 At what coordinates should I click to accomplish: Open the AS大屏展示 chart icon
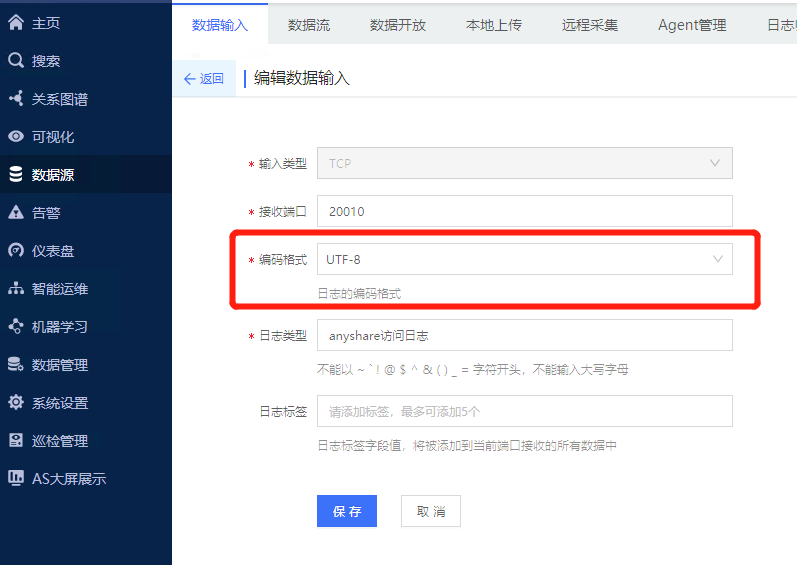(x=16, y=478)
